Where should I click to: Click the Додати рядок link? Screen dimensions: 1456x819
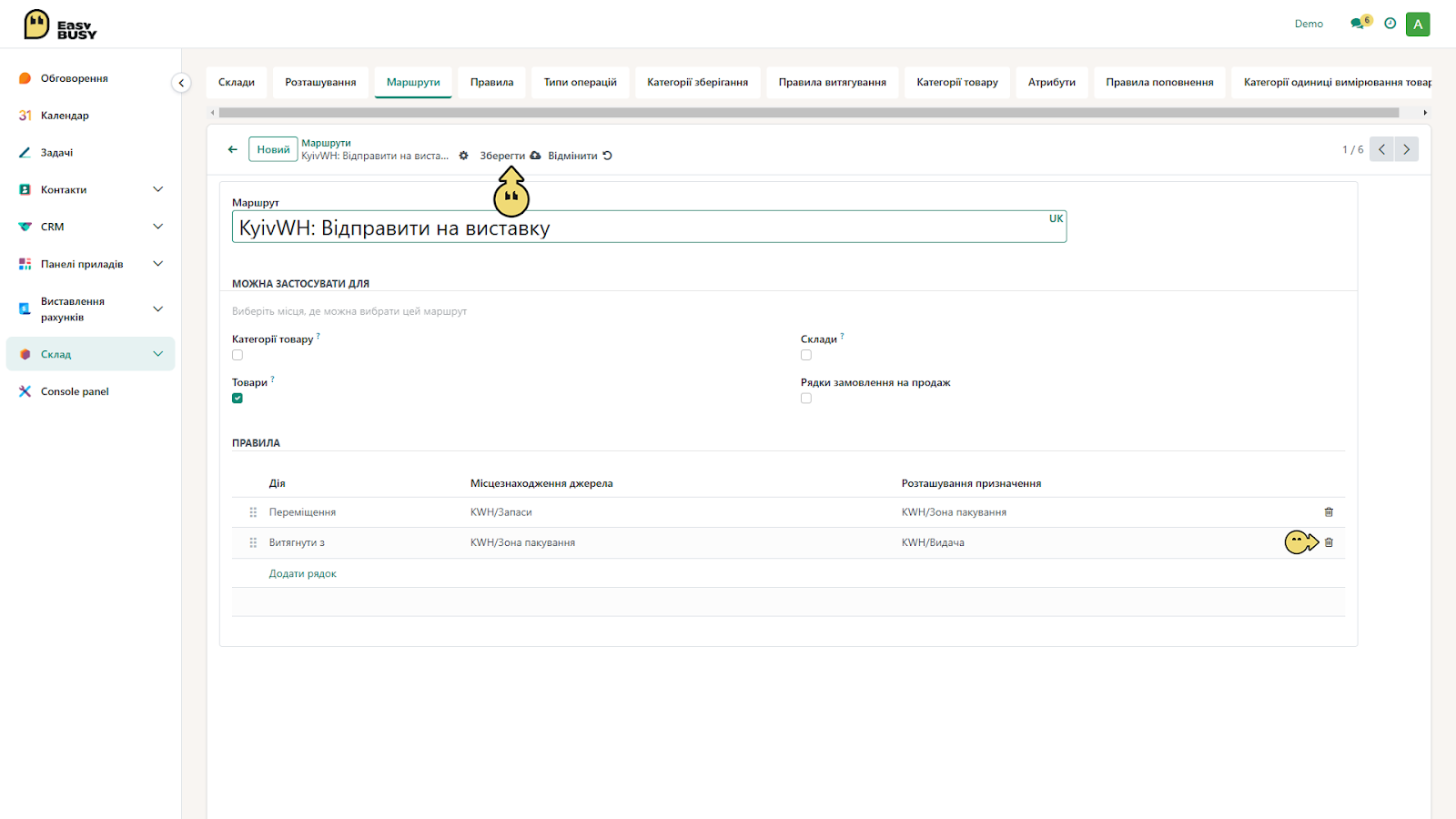coord(302,573)
